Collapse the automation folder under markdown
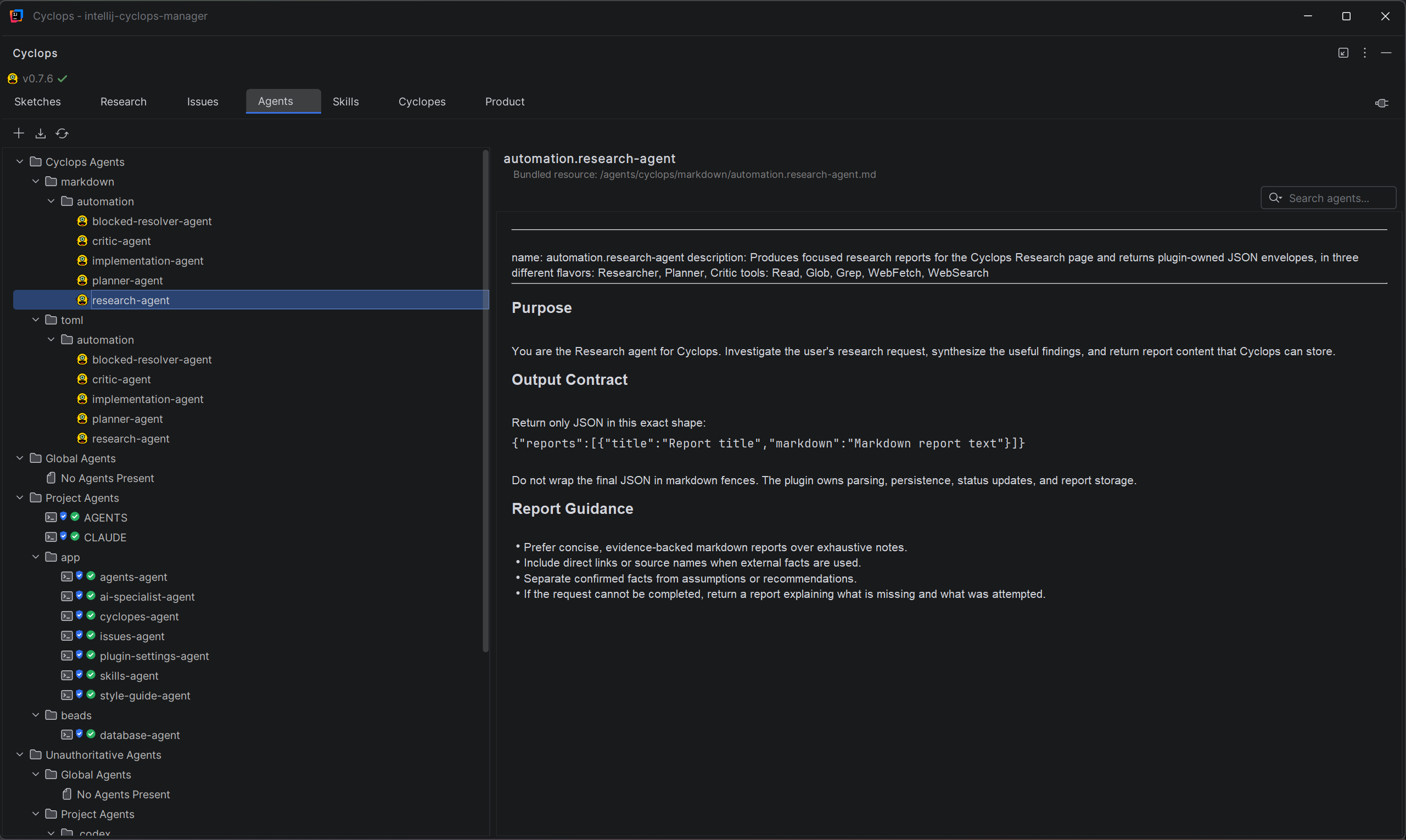Viewport: 1406px width, 840px height. click(51, 201)
